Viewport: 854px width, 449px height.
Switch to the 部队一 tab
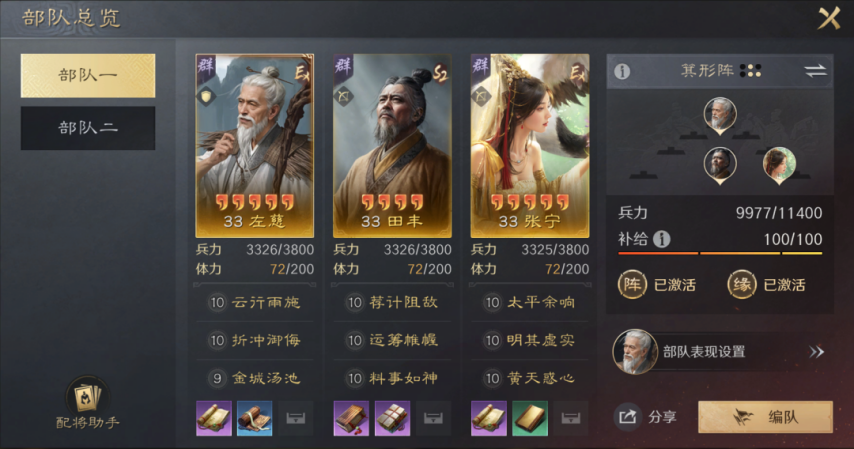click(88, 76)
